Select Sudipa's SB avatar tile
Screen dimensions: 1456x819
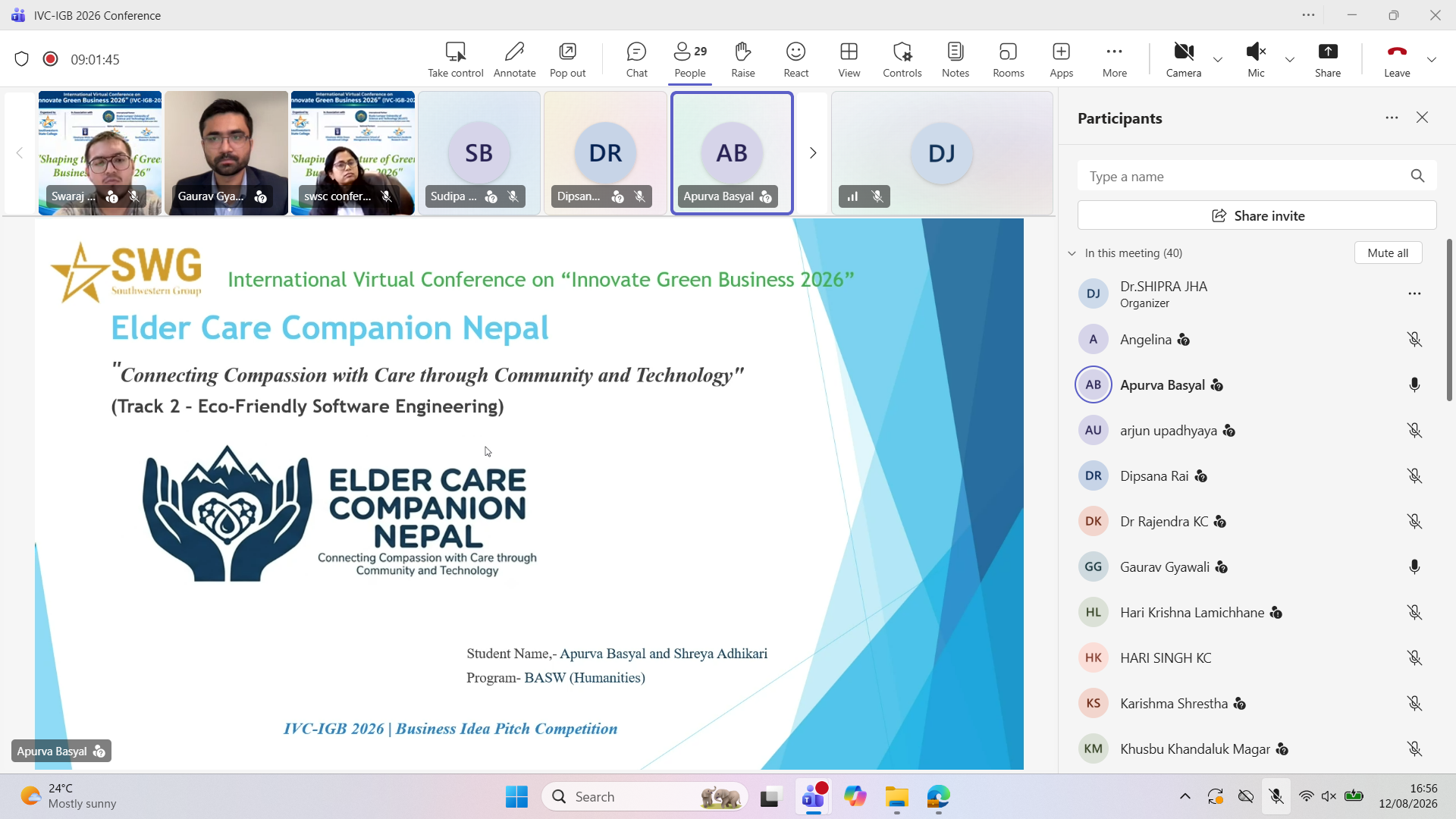(479, 153)
